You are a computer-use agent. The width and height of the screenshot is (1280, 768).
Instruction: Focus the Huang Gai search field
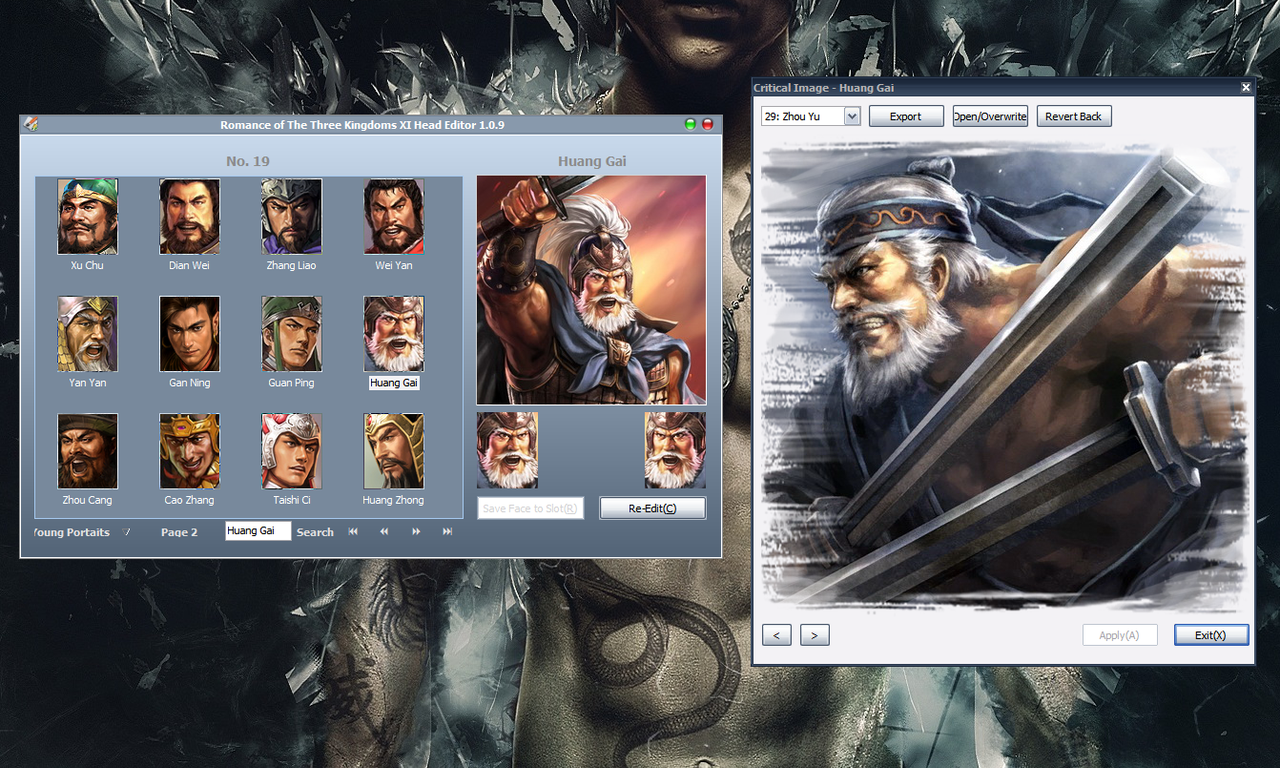click(x=258, y=531)
